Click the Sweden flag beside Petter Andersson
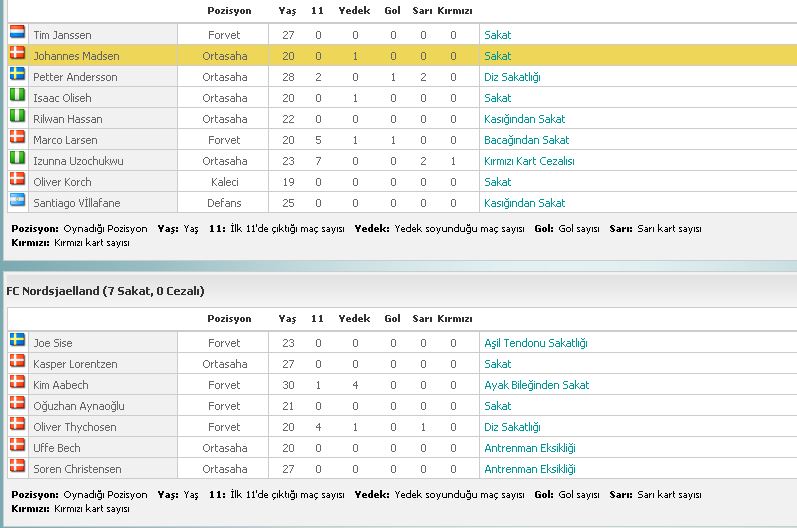The image size is (797, 528). [17, 74]
